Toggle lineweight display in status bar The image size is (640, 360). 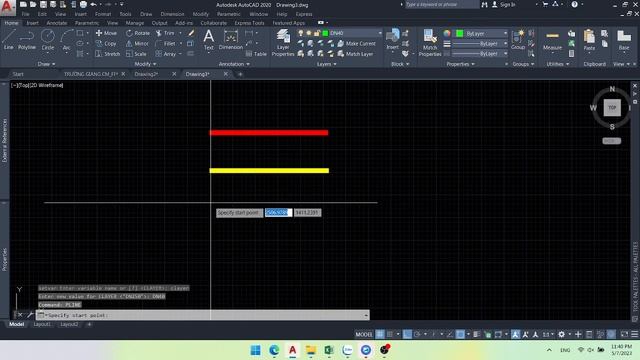click(476, 334)
